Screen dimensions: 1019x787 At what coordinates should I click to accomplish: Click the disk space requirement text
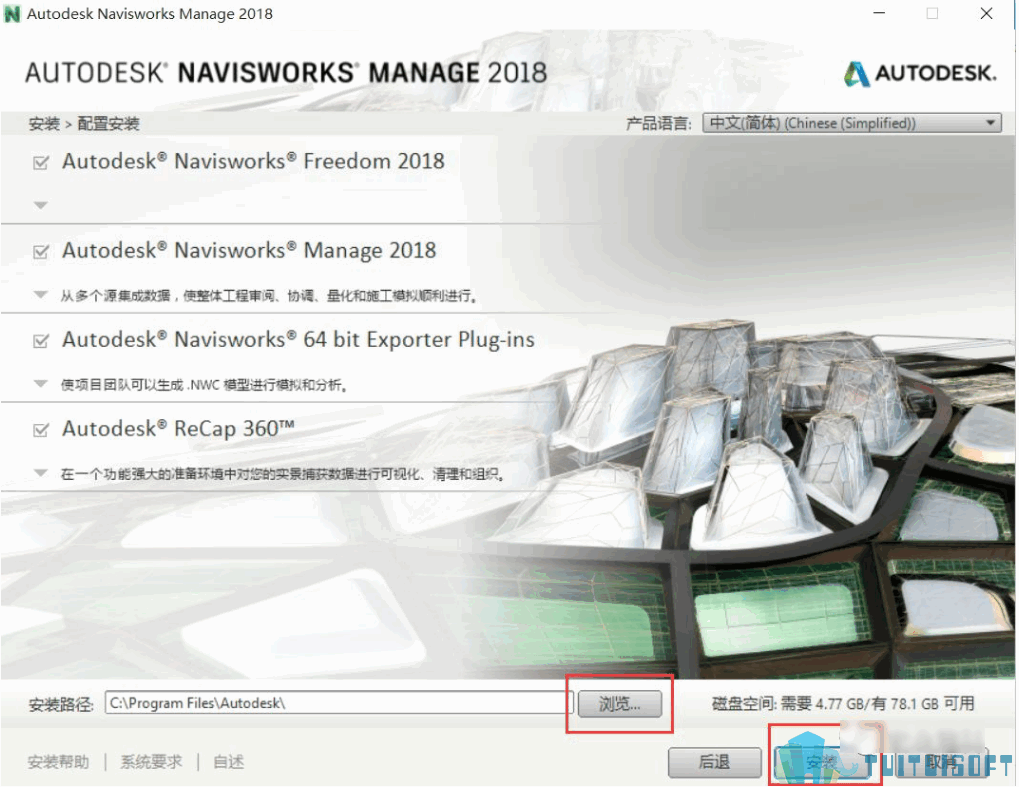(x=843, y=703)
